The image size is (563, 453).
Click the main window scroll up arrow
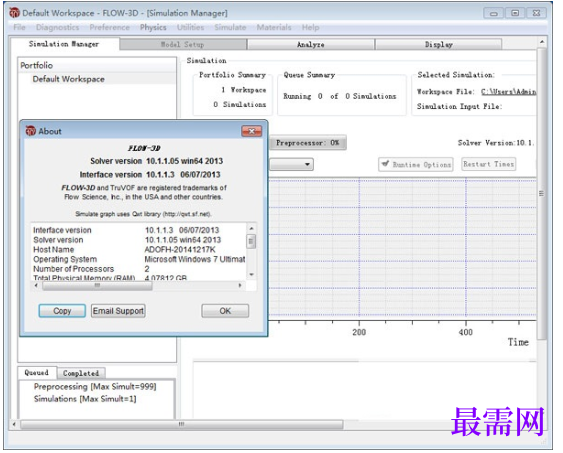(x=542, y=42)
